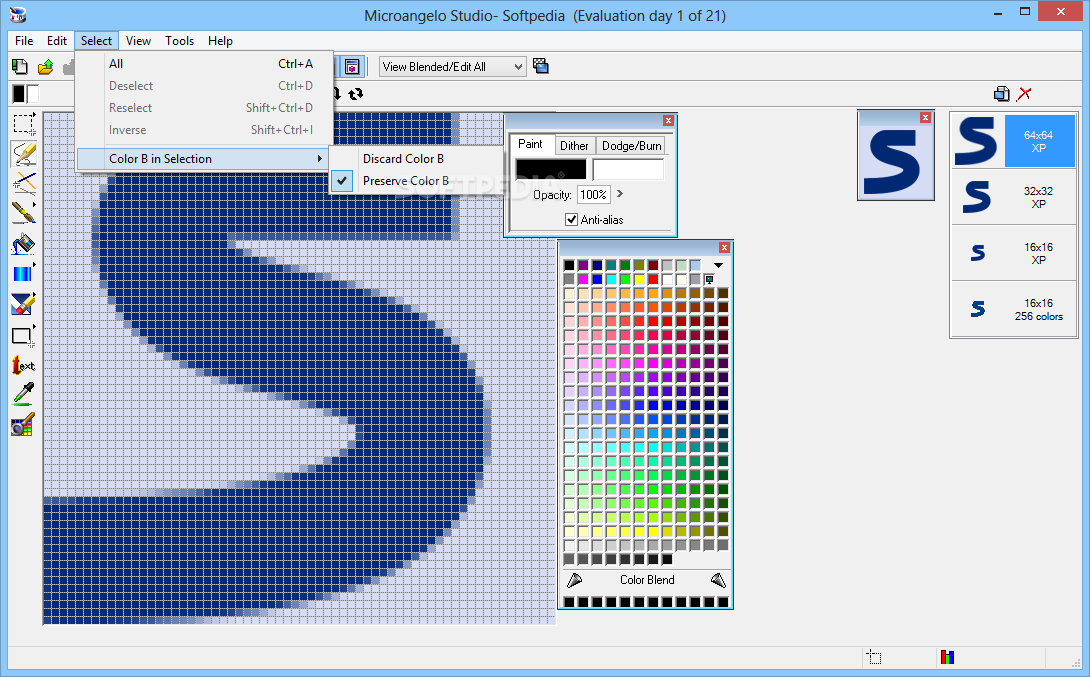Click the right Color Blend cone icon

point(719,580)
